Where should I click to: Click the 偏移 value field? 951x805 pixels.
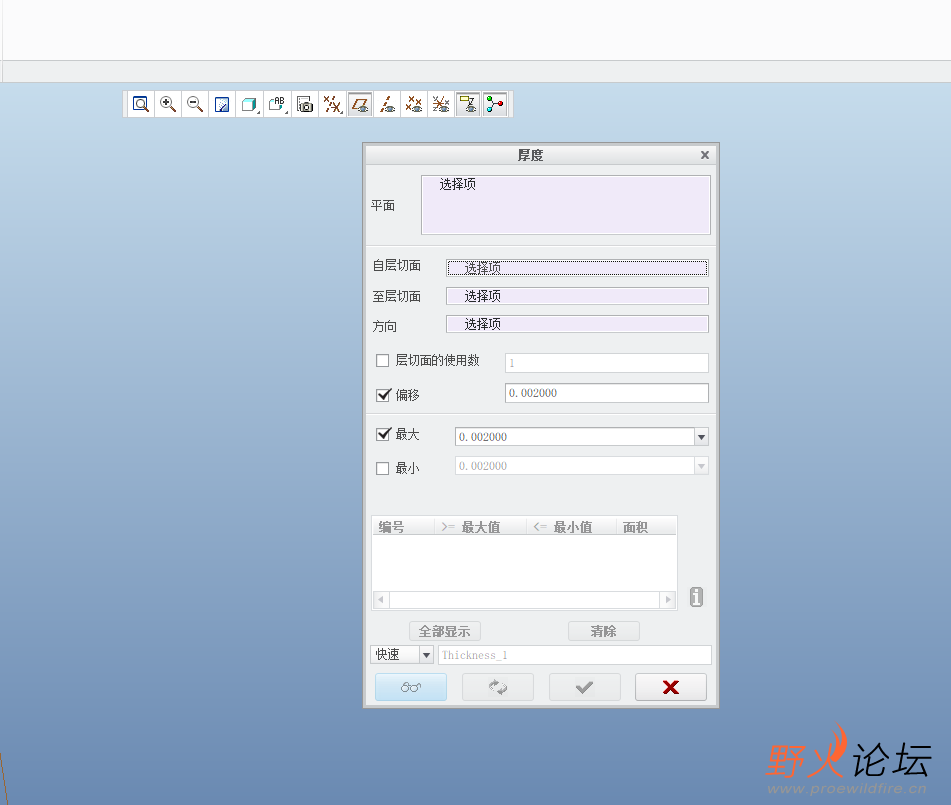pos(607,393)
